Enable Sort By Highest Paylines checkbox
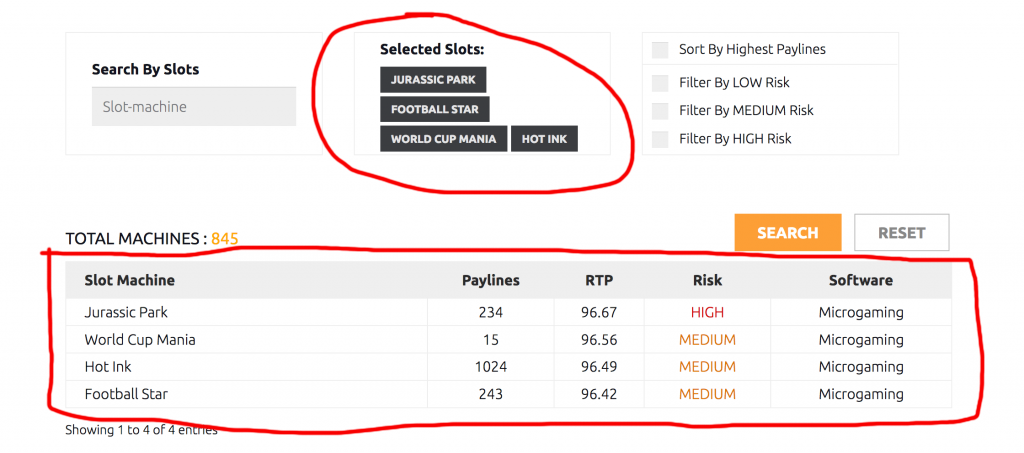Screen dimensions: 1024x453 (x=660, y=50)
